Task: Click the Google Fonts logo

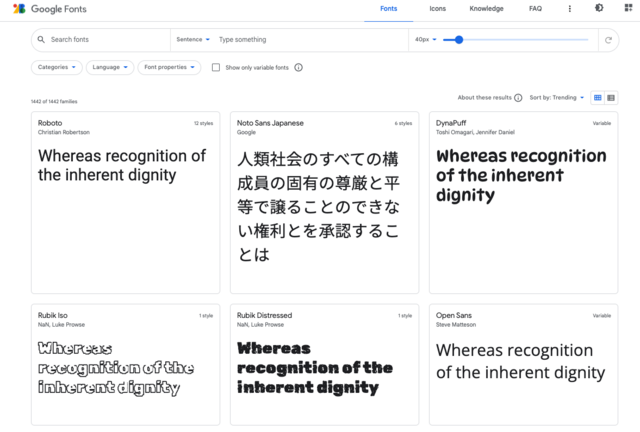Action: coord(49,9)
